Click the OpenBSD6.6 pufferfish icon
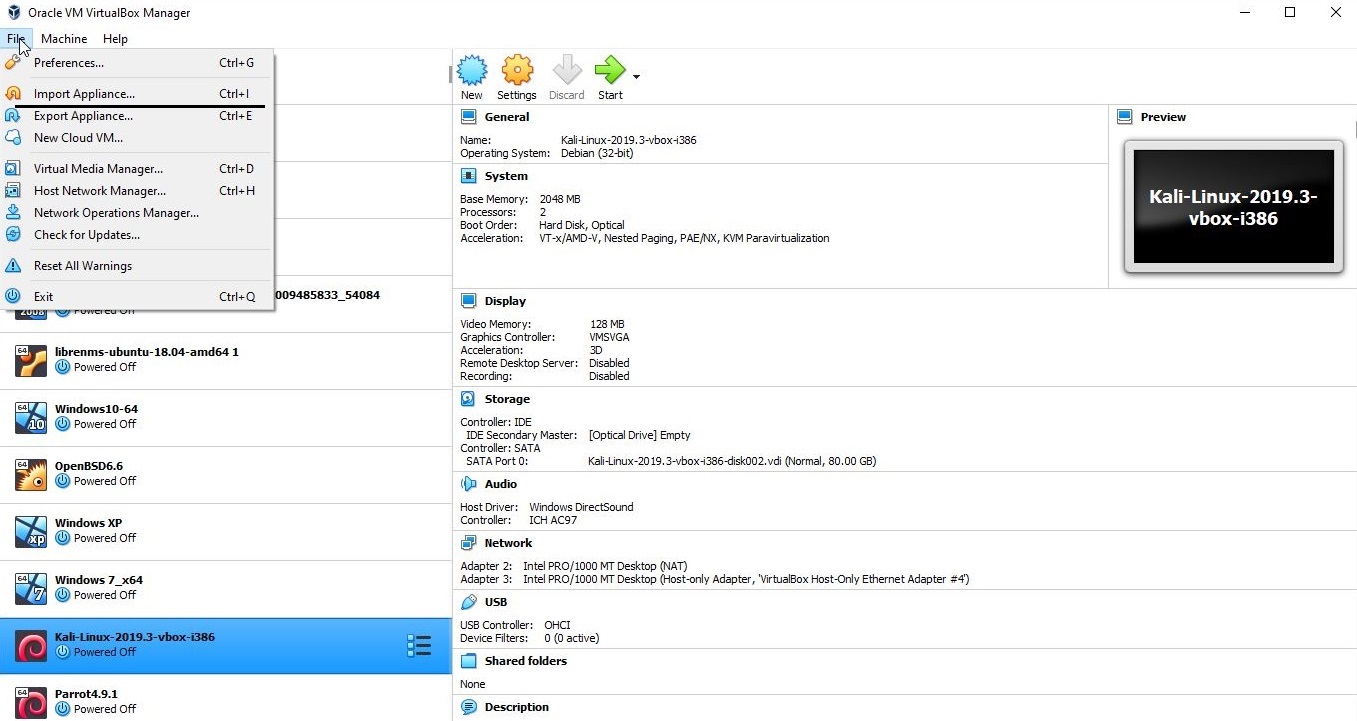The height and width of the screenshot is (721, 1357). 31,475
